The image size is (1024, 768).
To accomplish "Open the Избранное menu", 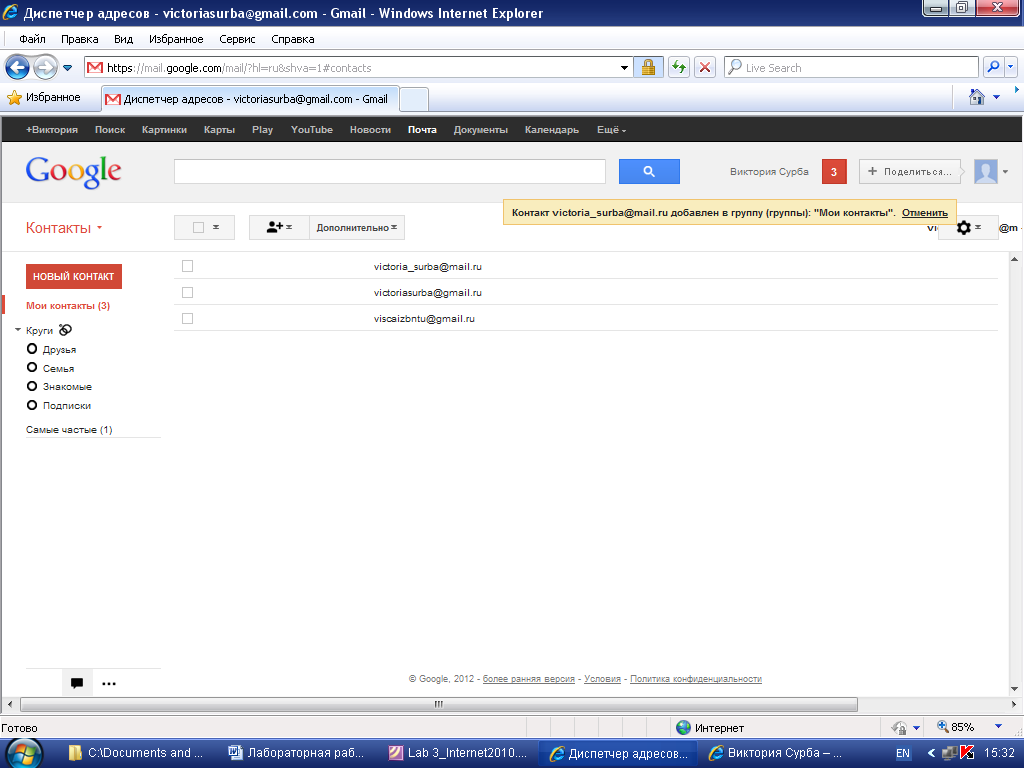I will click(176, 39).
